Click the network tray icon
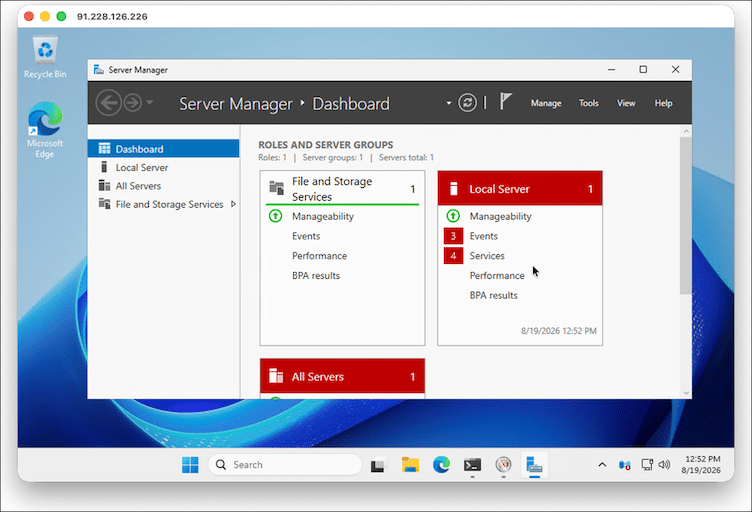The image size is (752, 512). [647, 465]
